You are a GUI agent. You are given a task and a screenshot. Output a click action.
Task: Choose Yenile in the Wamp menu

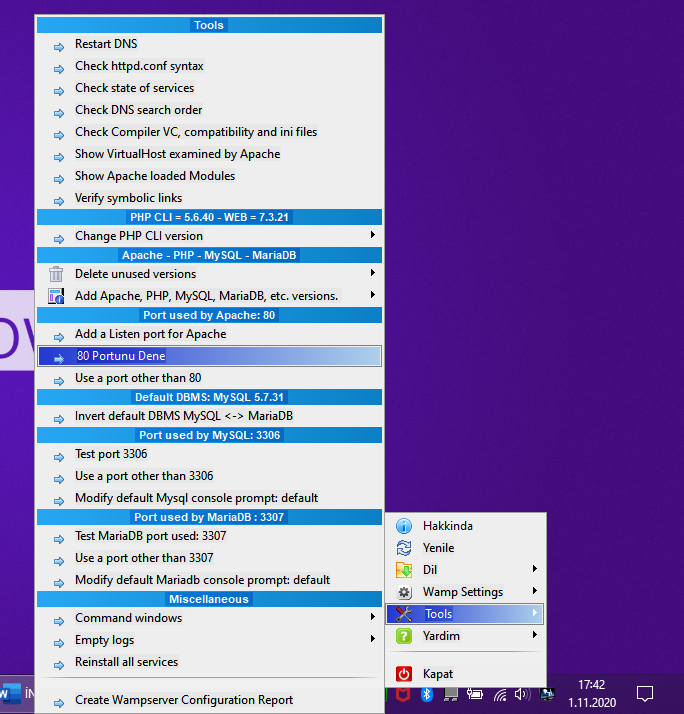(x=465, y=548)
